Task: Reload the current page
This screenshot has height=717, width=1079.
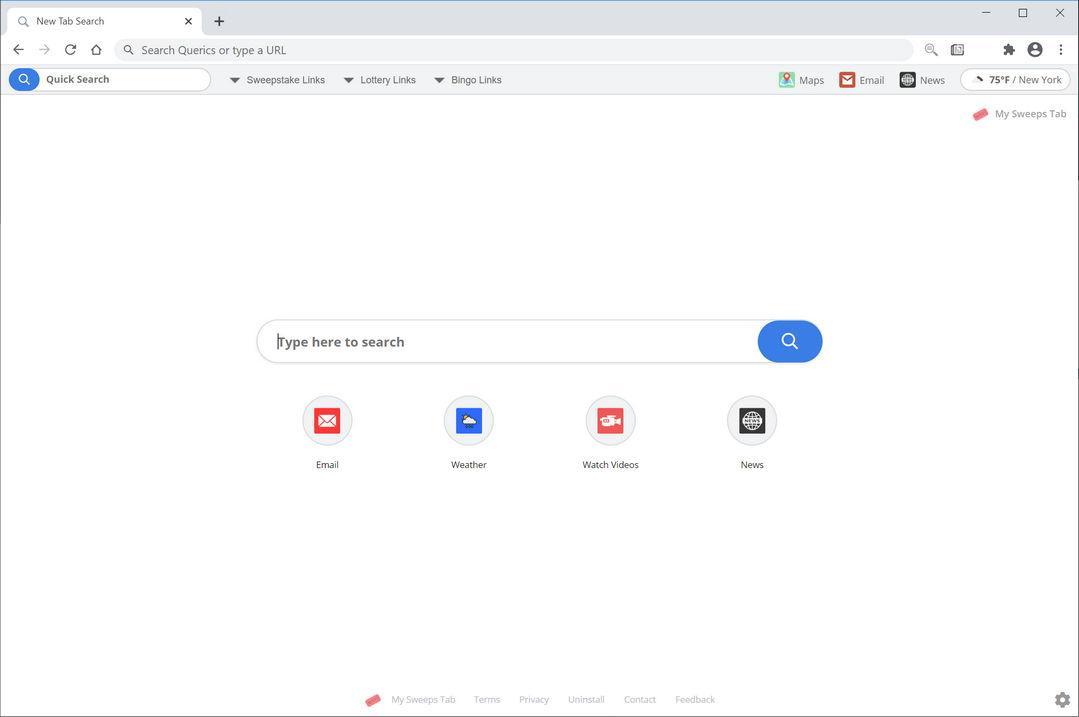Action: (x=70, y=50)
